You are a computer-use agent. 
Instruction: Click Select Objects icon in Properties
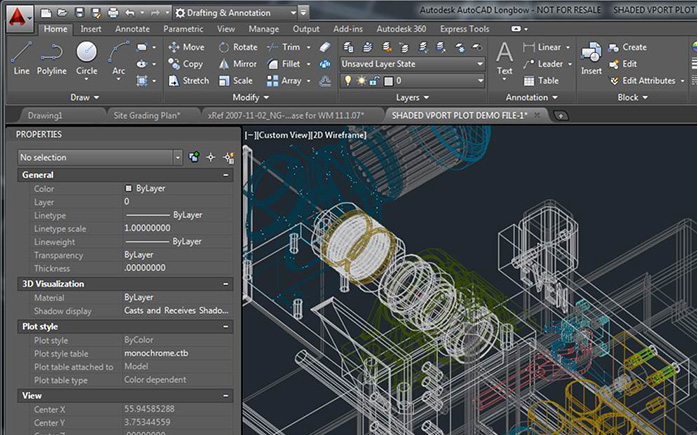coord(211,157)
